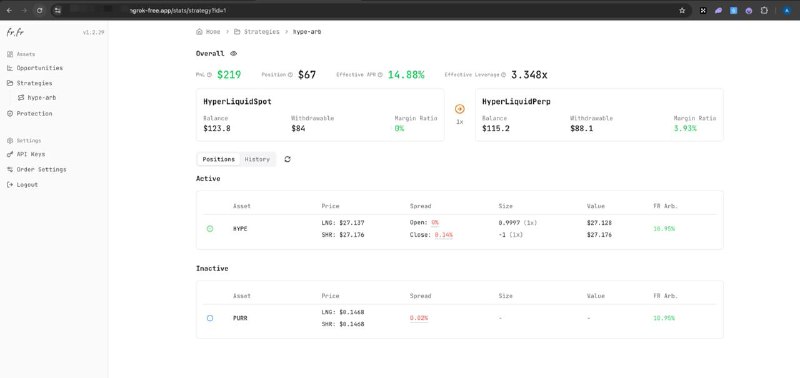
Task: Open Strategies in the sidebar
Action: click(34, 83)
